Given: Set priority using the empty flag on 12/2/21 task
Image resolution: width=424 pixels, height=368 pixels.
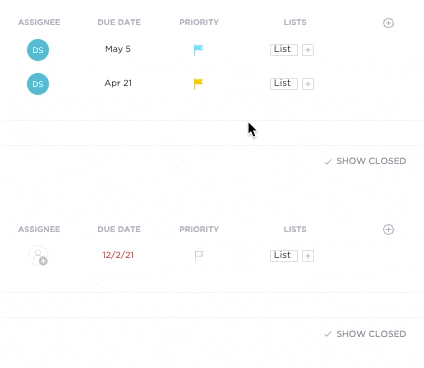Looking at the screenshot, I should click(199, 256).
